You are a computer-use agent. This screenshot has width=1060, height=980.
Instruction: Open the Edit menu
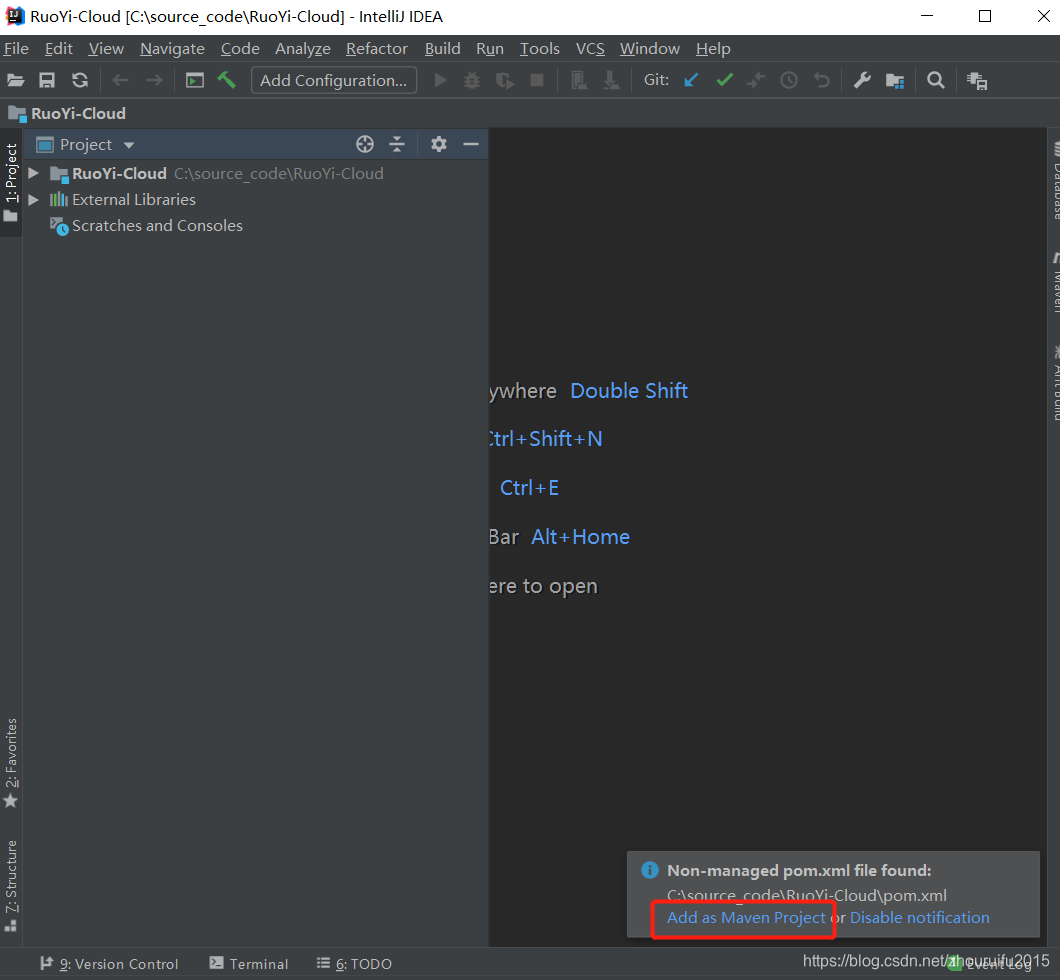pos(59,49)
